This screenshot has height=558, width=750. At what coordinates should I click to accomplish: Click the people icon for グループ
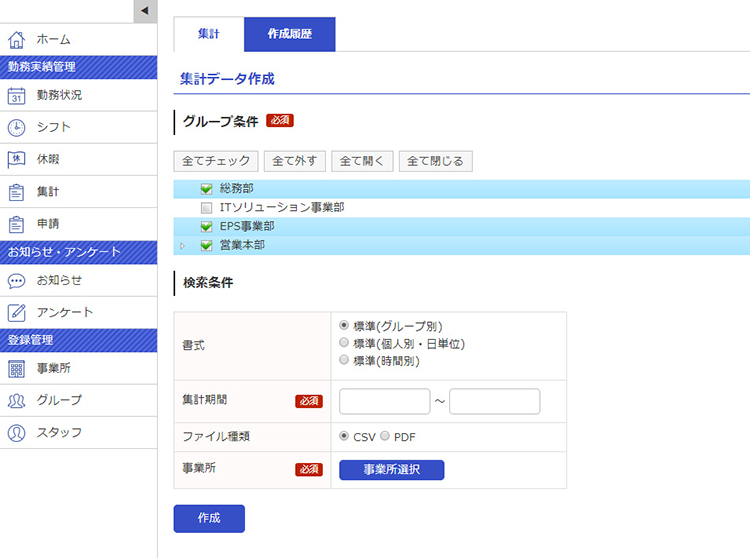pyautogui.click(x=16, y=401)
